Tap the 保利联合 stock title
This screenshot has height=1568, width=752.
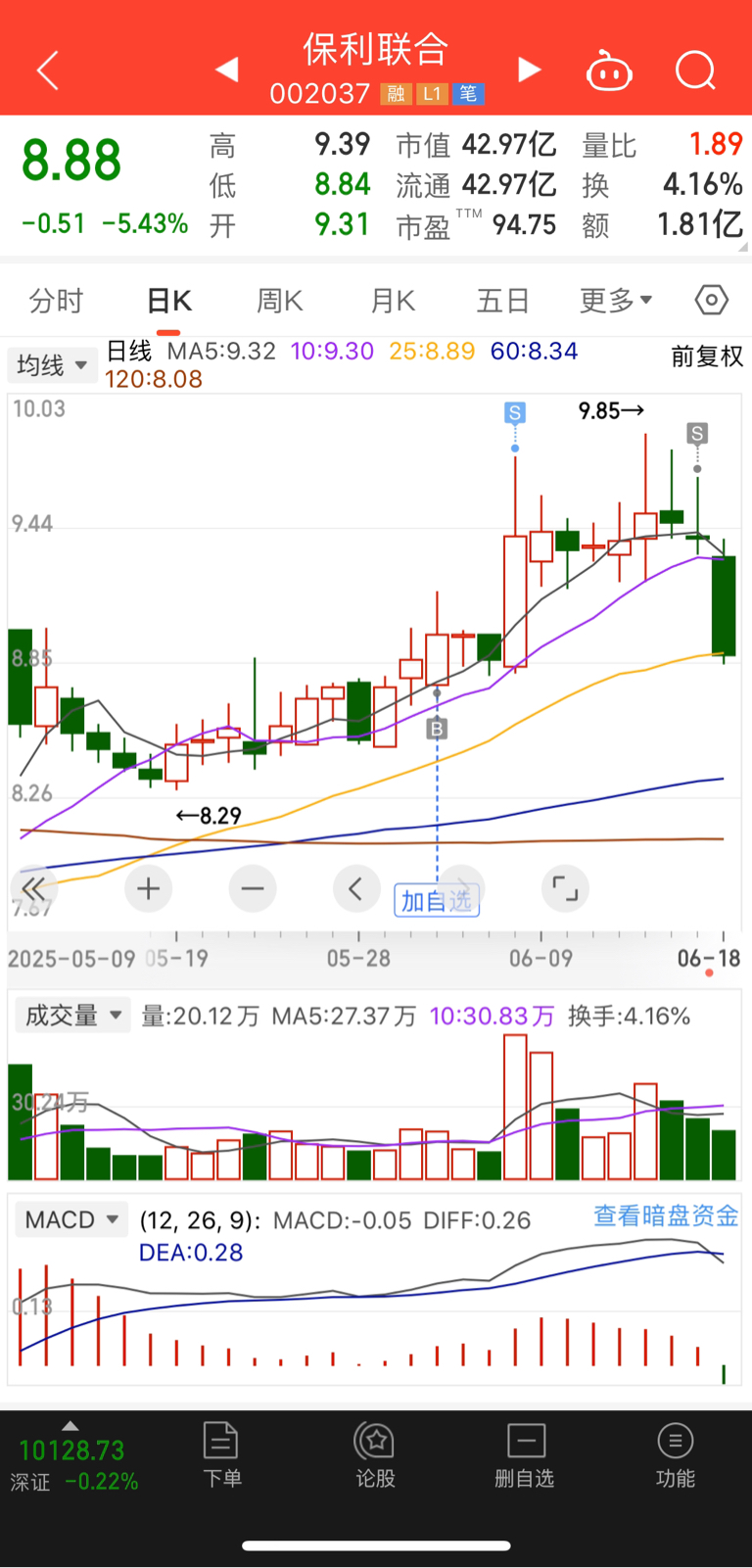(376, 48)
